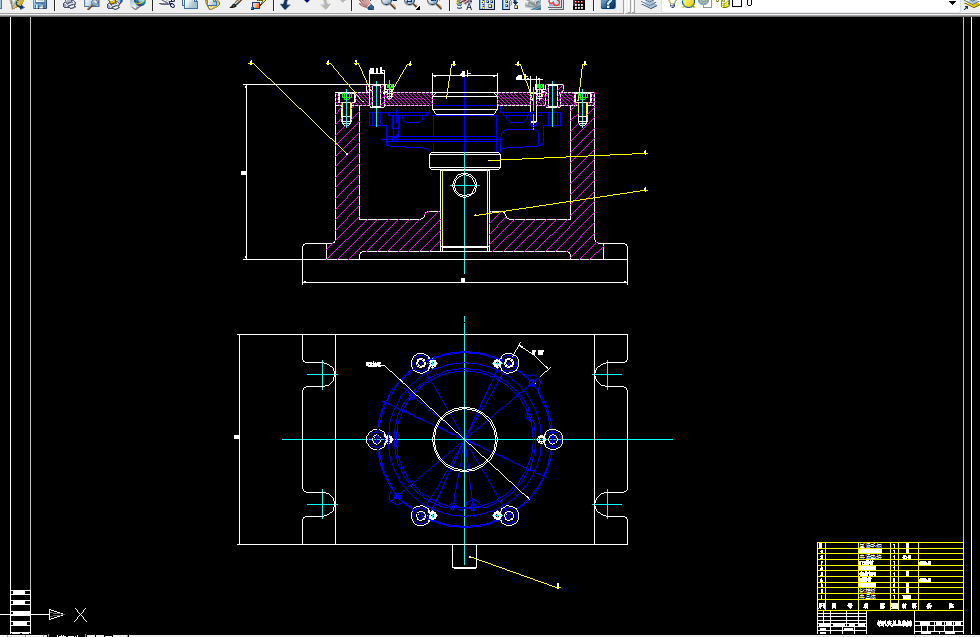
Task: Click the Copy toolbar icon
Action: [x=190, y=4]
